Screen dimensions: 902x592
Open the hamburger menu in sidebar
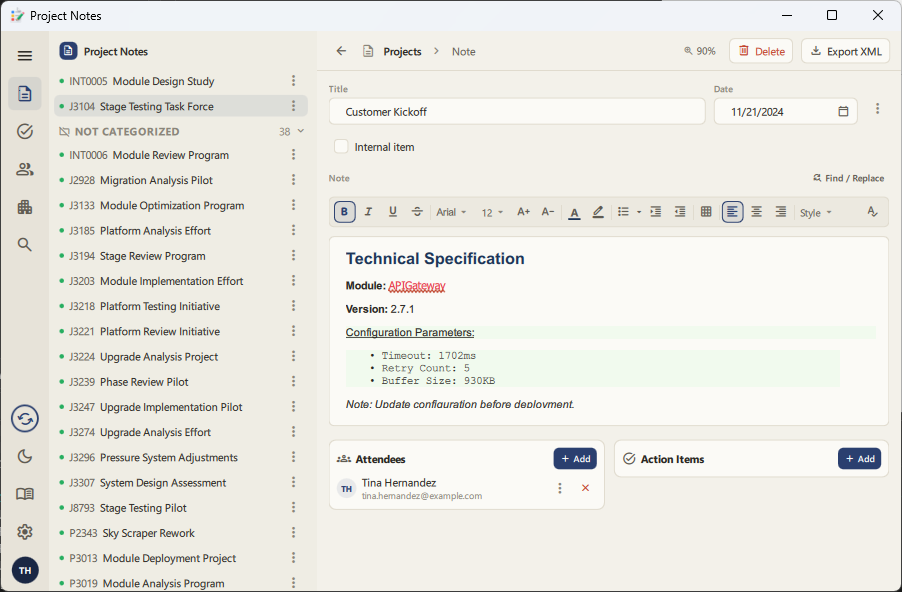click(25, 56)
